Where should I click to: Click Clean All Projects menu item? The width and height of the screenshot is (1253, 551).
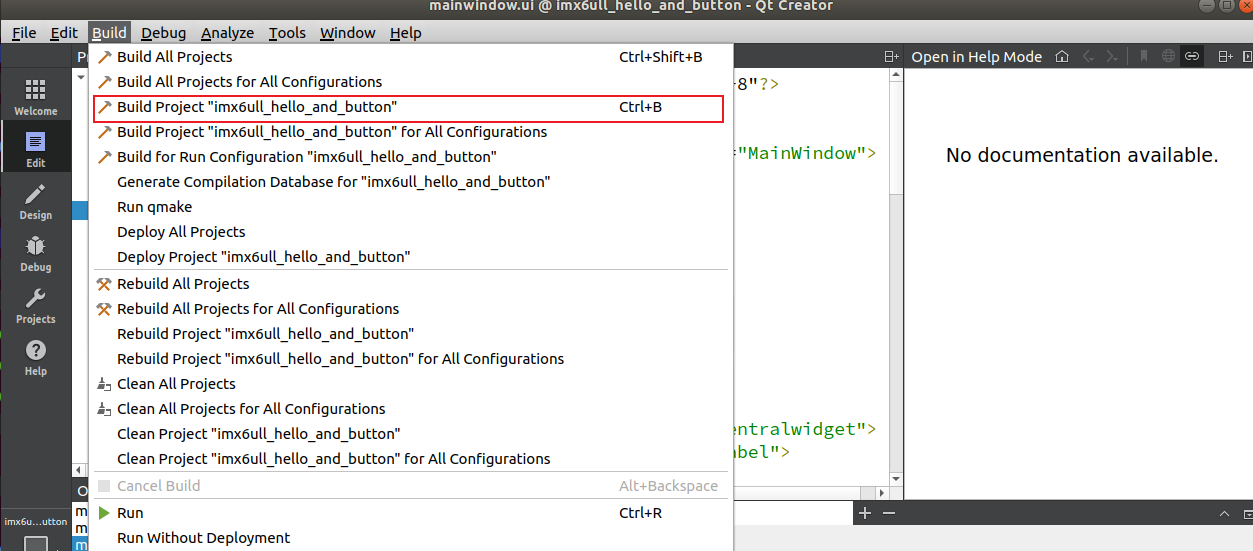(176, 384)
